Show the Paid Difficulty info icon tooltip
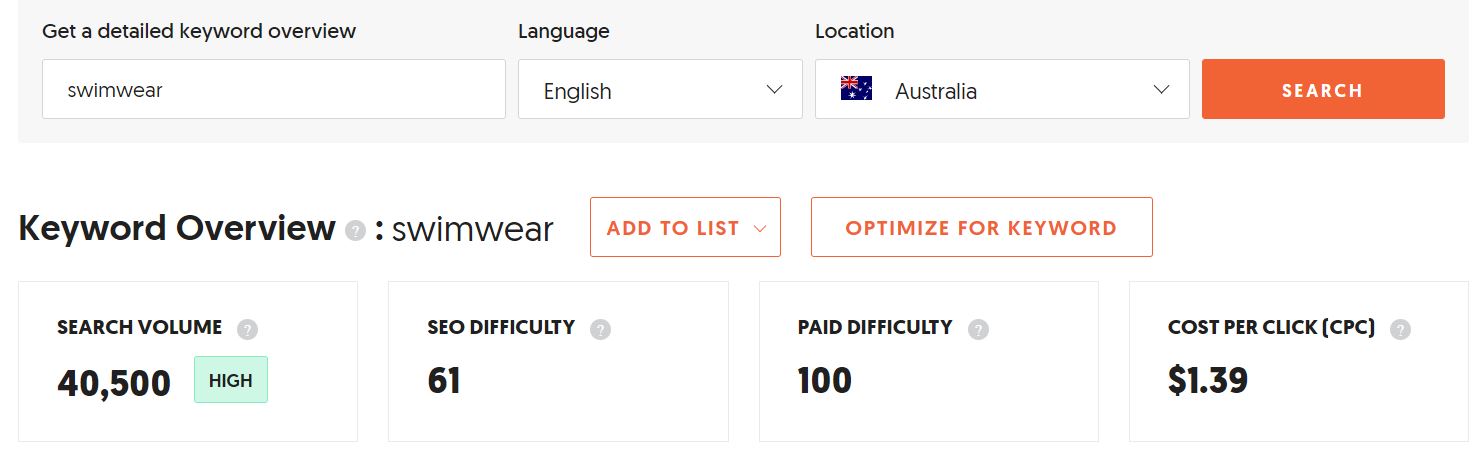Image resolution: width=1475 pixels, height=449 pixels. tap(978, 329)
